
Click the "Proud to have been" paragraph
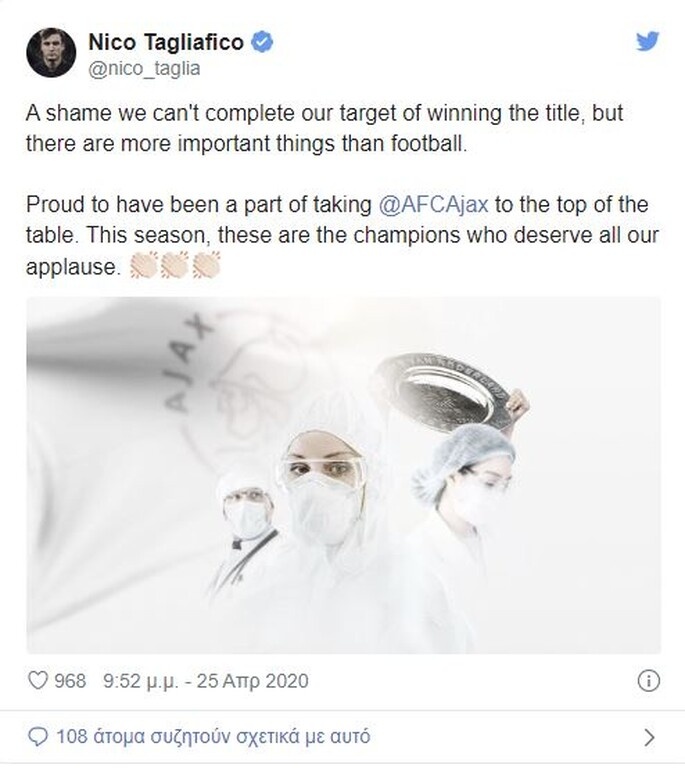pos(338,237)
